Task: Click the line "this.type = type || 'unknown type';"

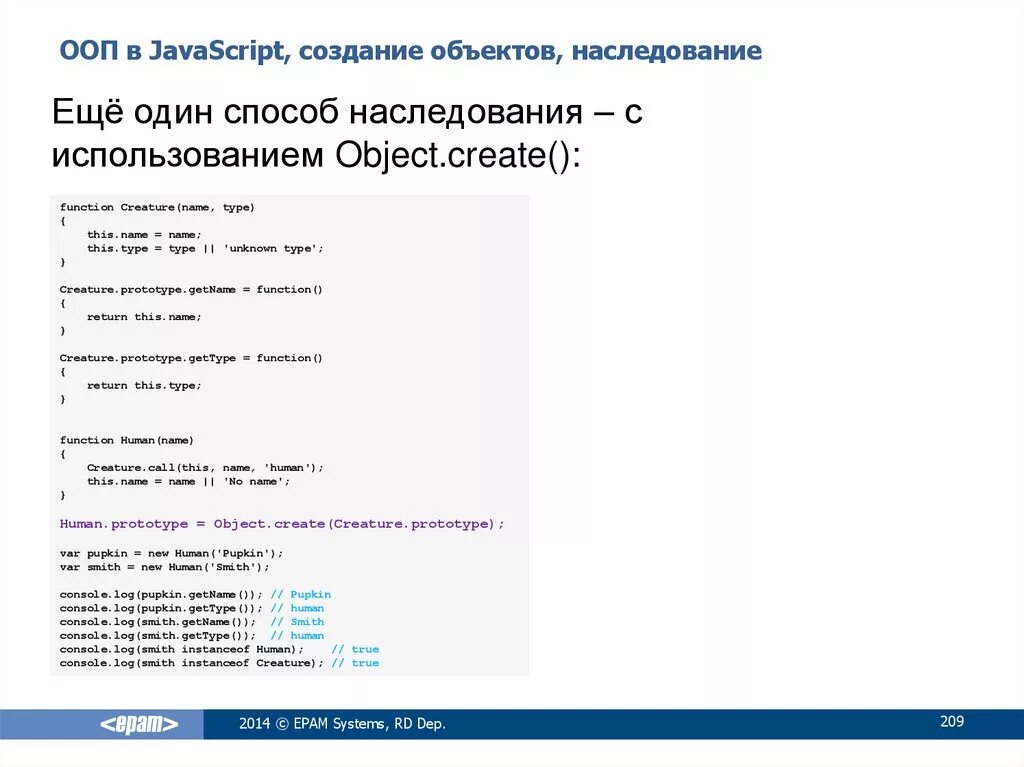Action: (x=205, y=248)
